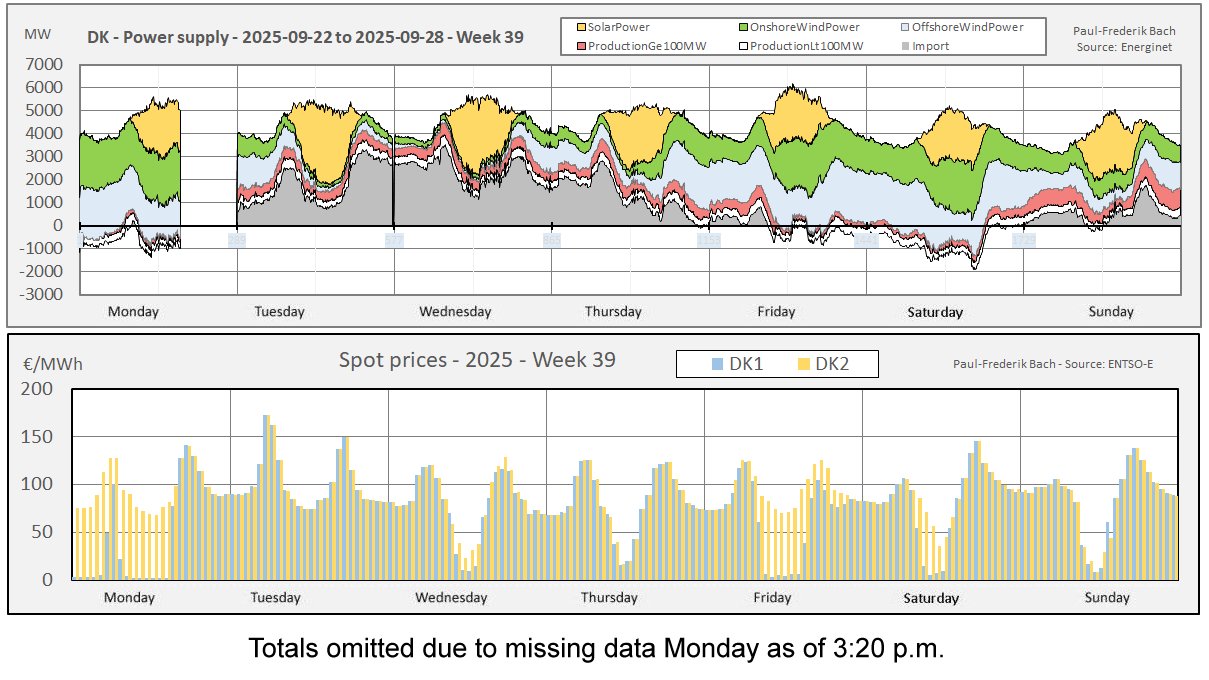Select Friday label under spot prices chart

(771, 598)
